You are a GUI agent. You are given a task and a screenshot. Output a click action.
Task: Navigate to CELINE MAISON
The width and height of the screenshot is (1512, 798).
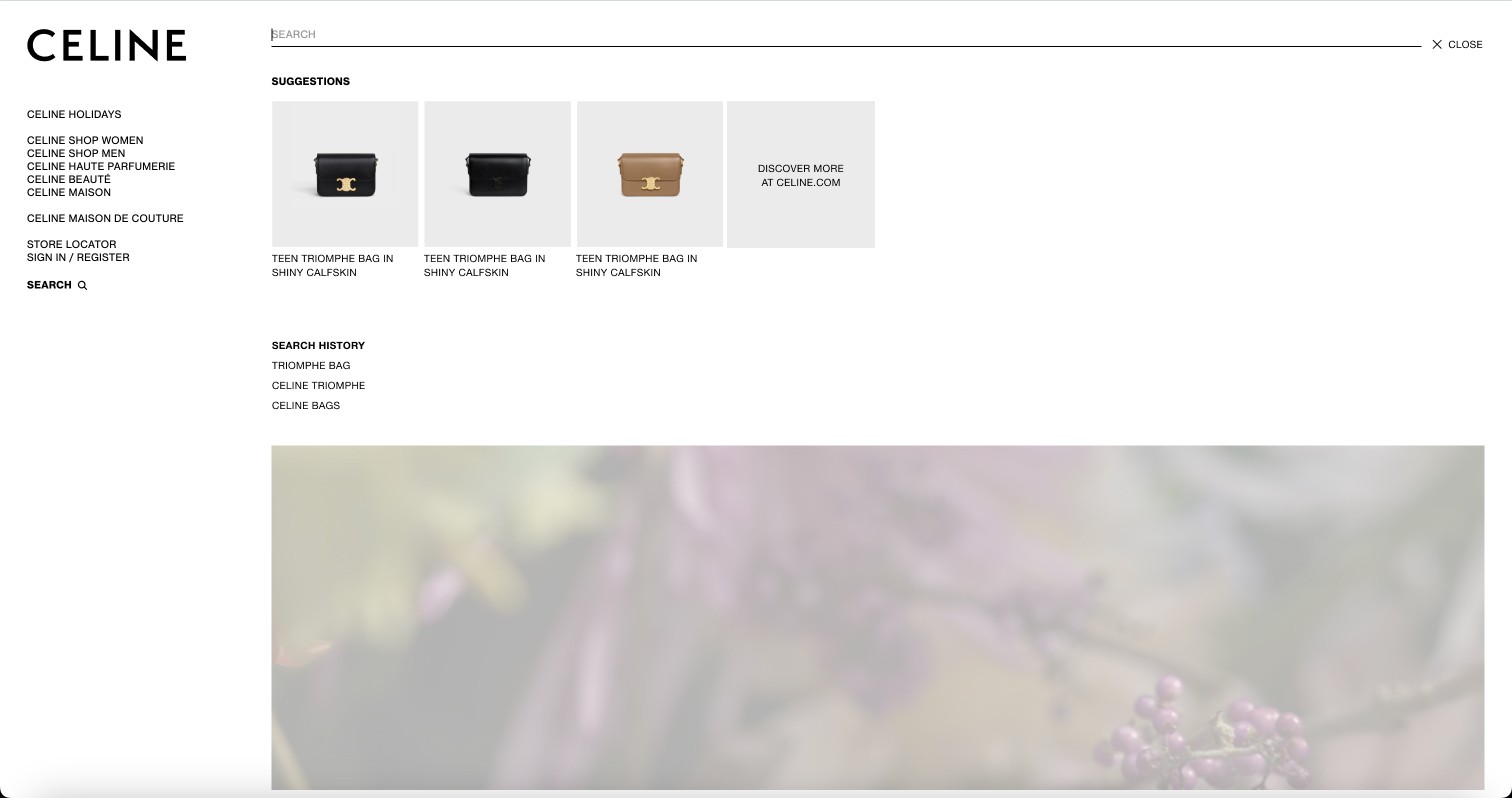click(69, 192)
